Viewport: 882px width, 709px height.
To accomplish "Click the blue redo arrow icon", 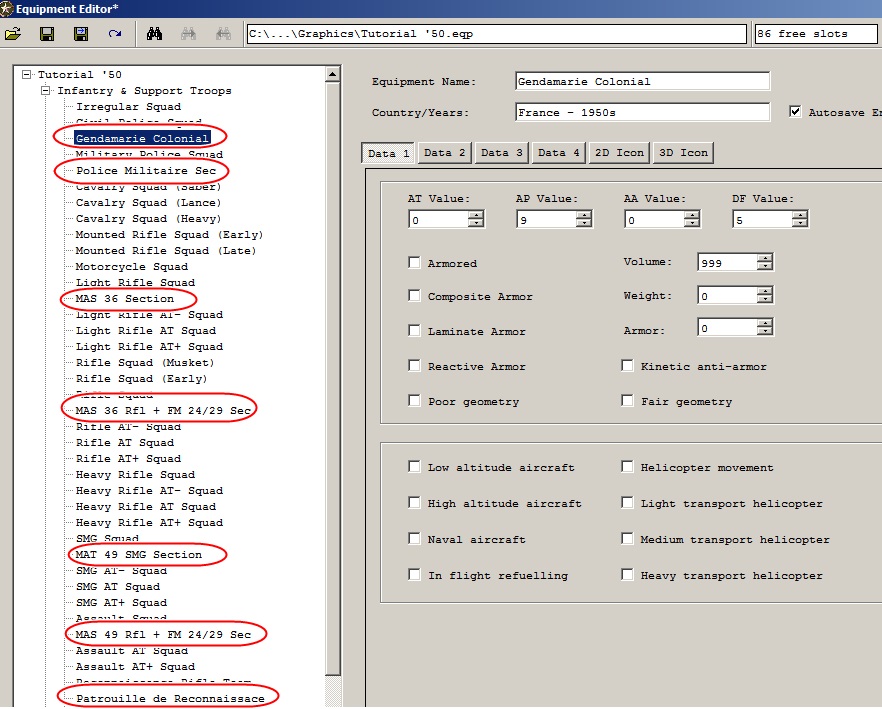I will pos(115,34).
